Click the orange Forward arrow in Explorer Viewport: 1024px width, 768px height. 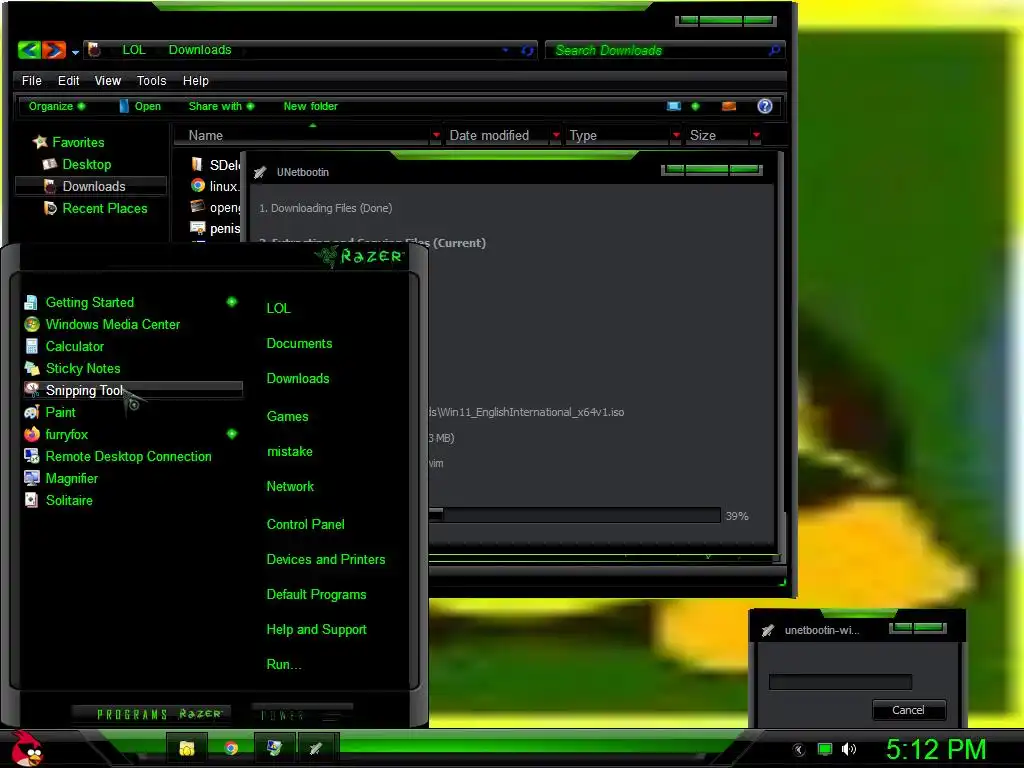(54, 50)
